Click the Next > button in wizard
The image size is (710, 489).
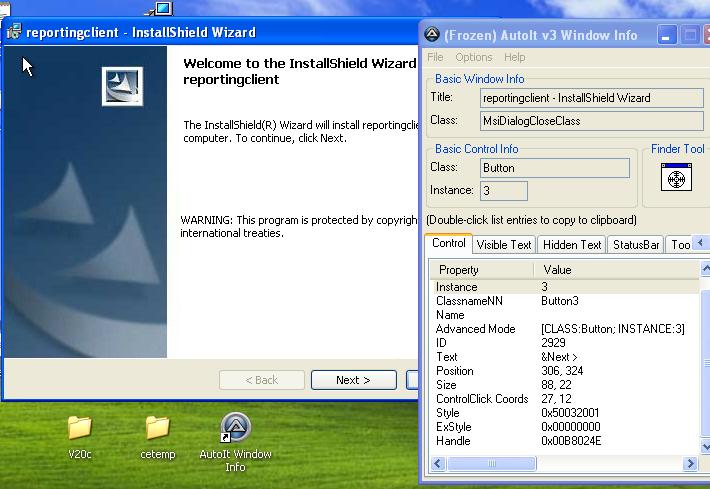click(x=354, y=380)
